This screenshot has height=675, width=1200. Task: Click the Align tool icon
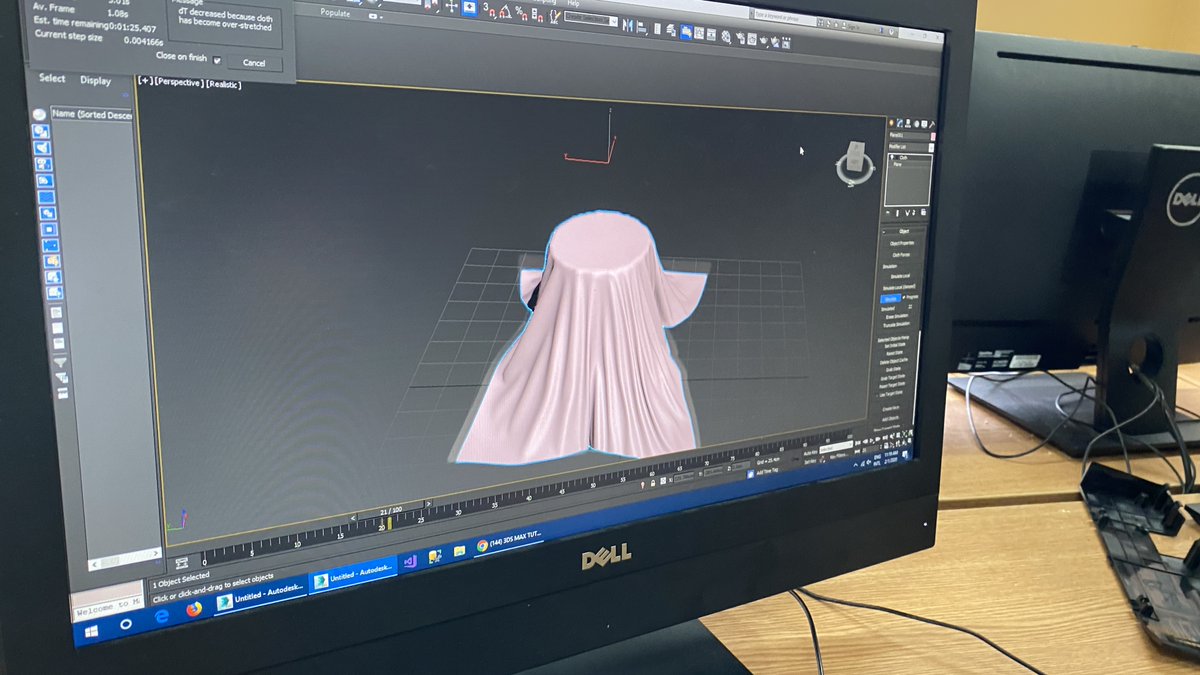[641, 27]
